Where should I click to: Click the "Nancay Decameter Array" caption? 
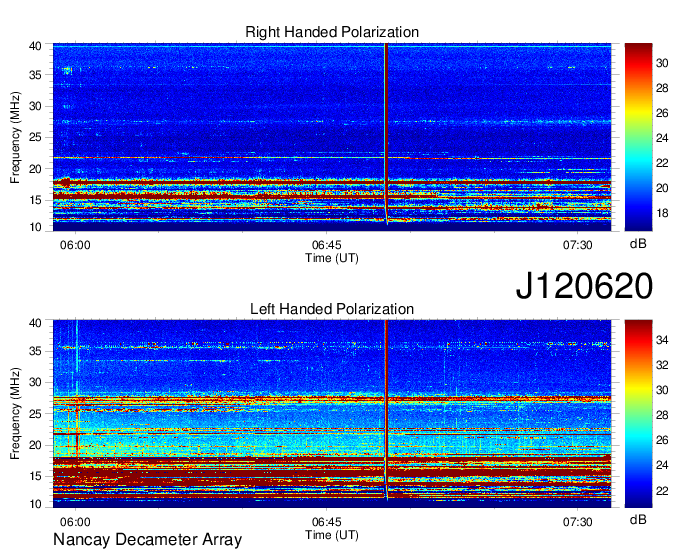tap(147, 539)
